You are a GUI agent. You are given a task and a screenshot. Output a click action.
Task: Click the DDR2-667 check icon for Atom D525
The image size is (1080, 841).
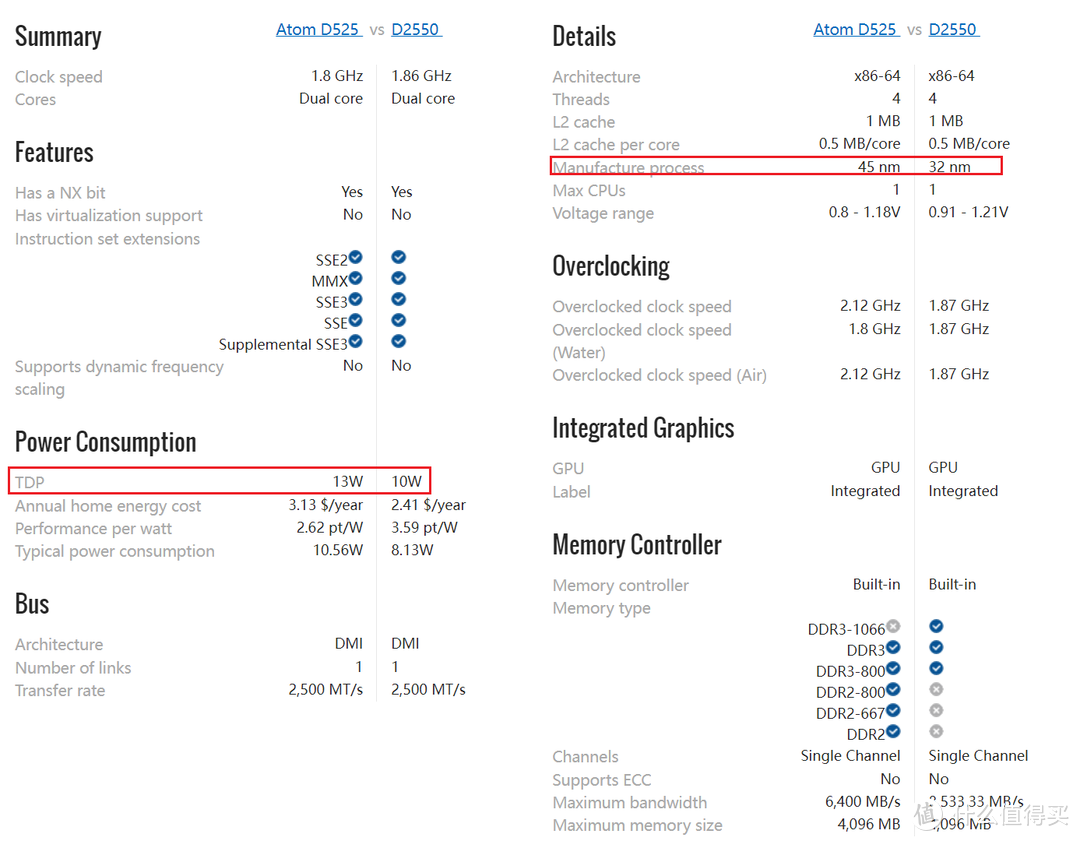tap(893, 710)
